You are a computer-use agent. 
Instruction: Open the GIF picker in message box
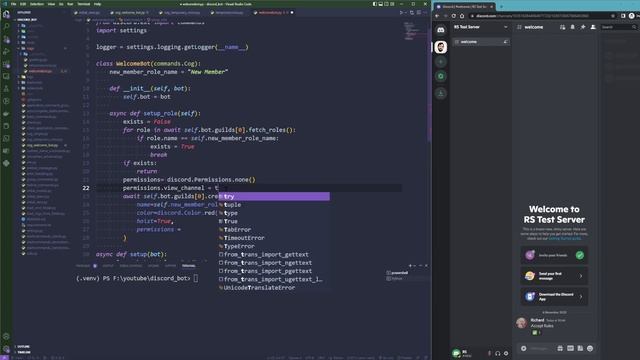[x=570, y=348]
